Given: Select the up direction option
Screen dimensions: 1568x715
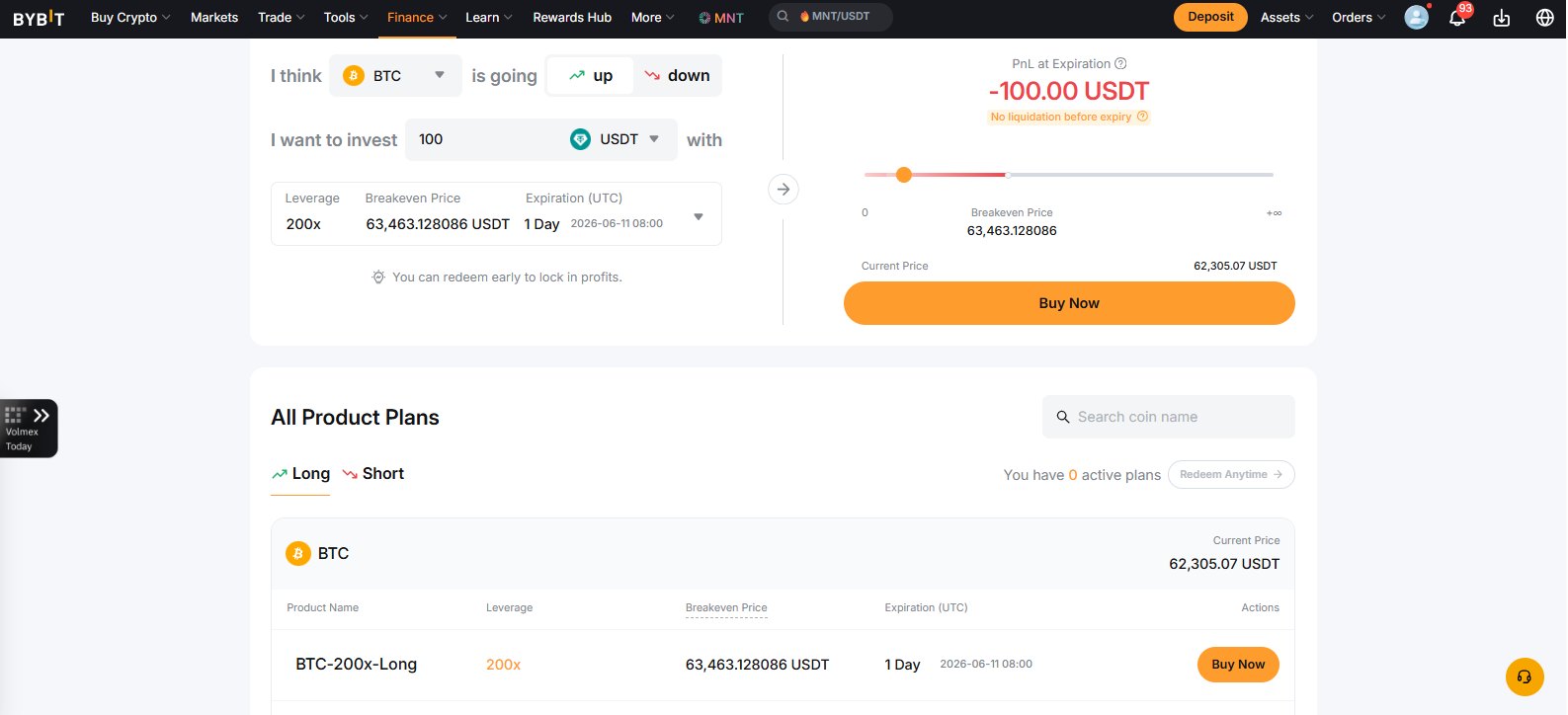Looking at the screenshot, I should [x=590, y=76].
